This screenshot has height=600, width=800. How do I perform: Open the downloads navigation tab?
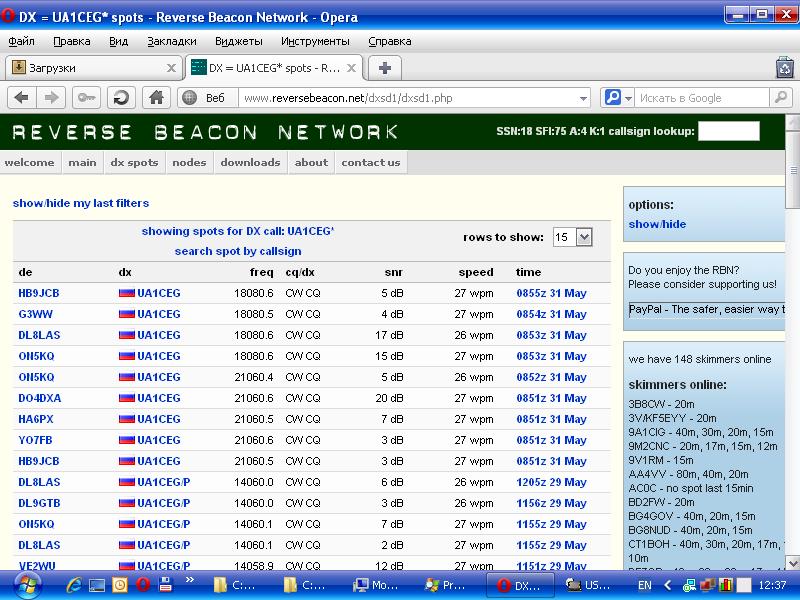point(251,162)
